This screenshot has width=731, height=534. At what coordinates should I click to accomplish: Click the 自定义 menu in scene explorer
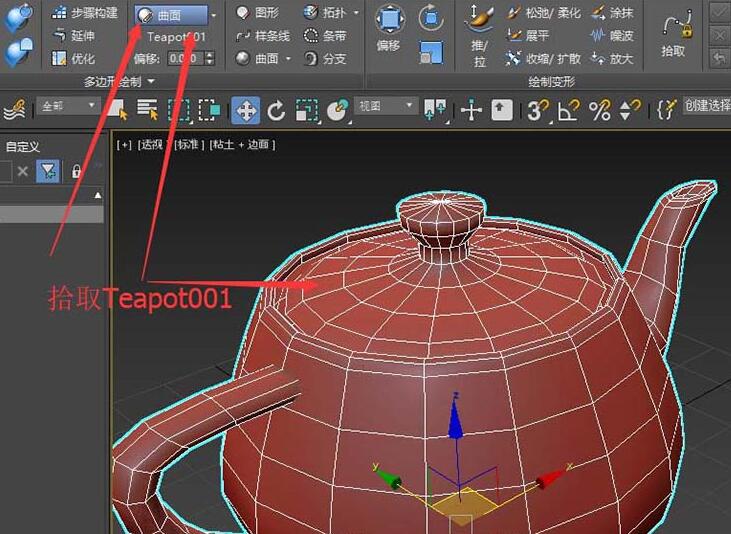(x=23, y=146)
